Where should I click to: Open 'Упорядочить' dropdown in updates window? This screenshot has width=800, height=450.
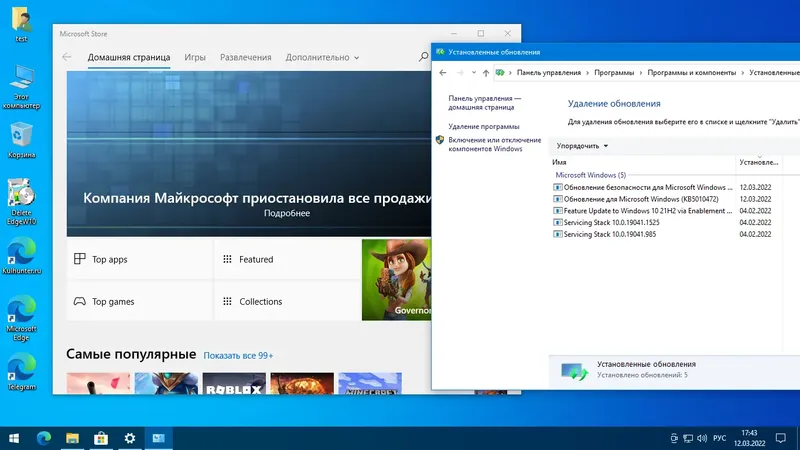pos(582,146)
